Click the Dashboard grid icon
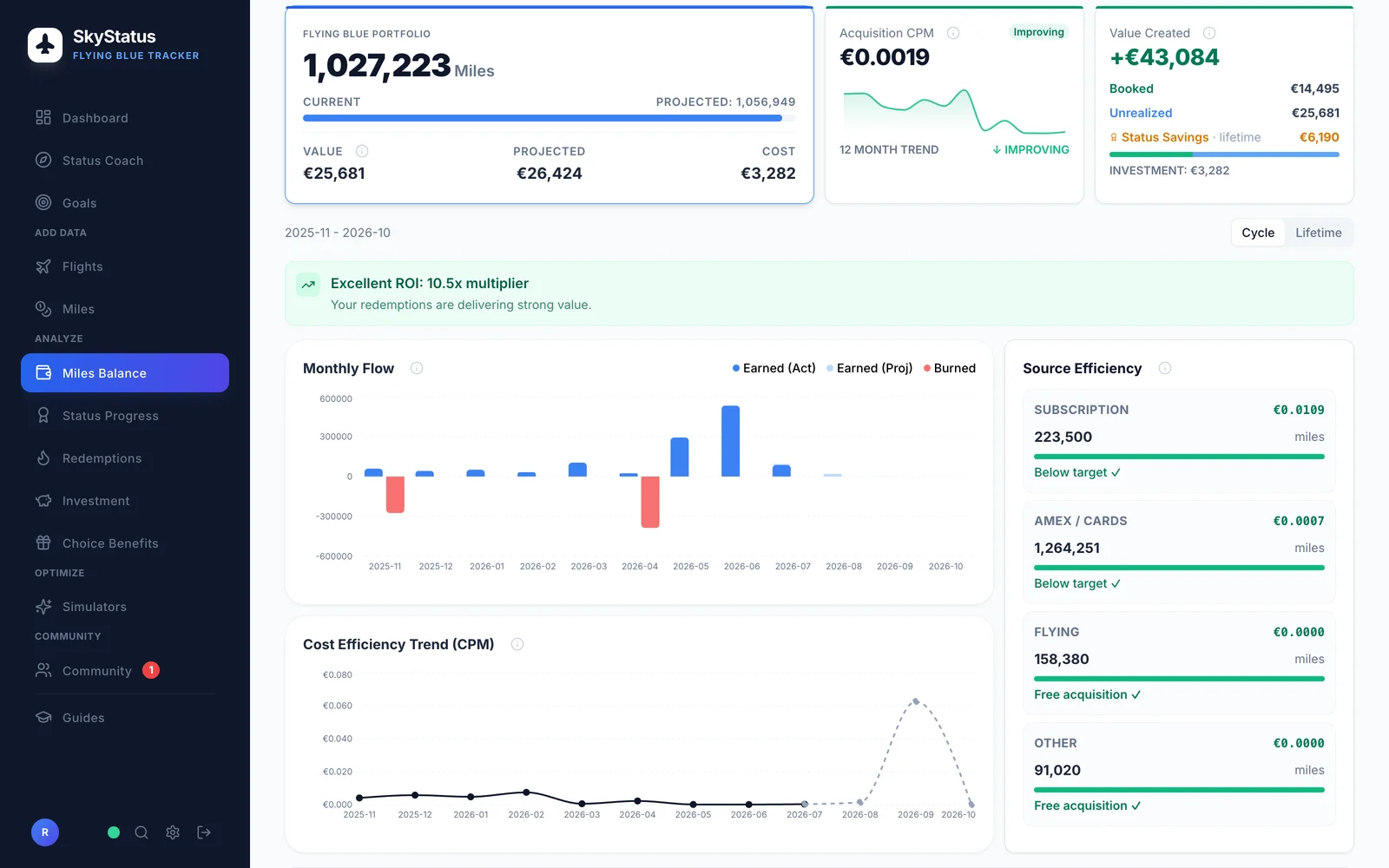The image size is (1389, 868). 43,117
